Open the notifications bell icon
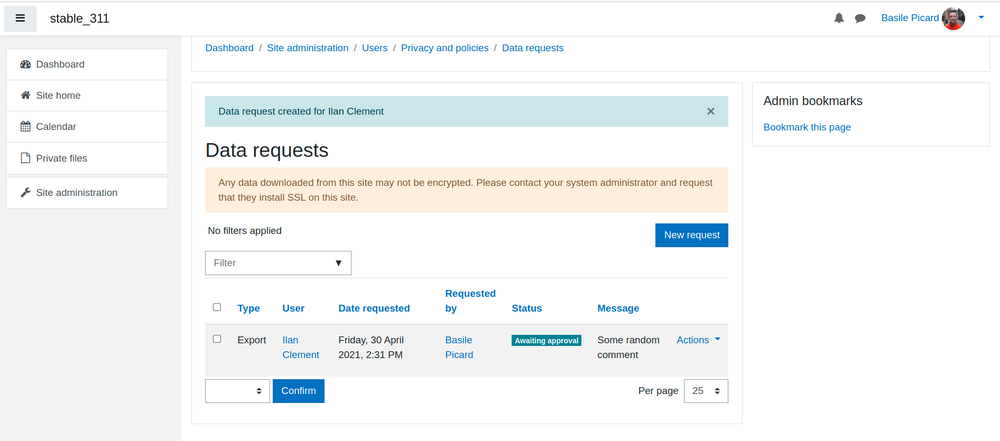 (839, 19)
